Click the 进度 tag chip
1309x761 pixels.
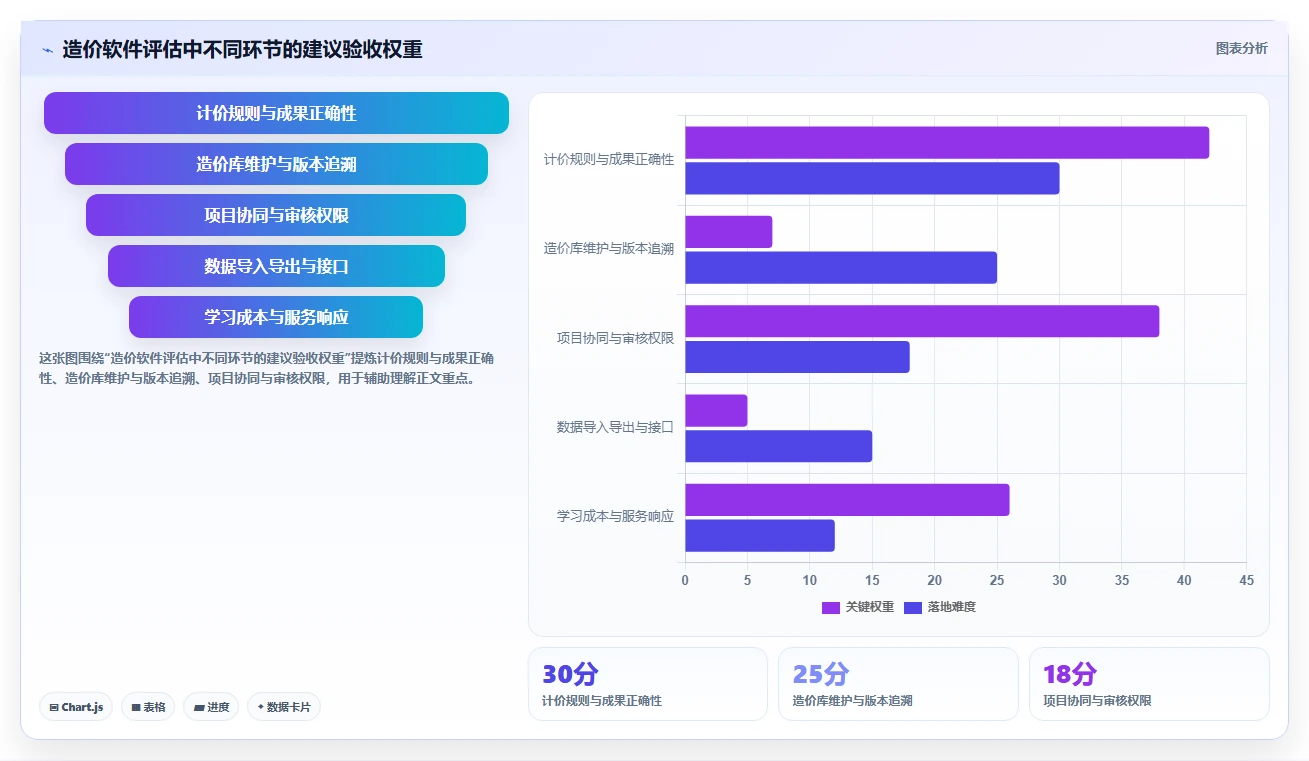point(211,707)
